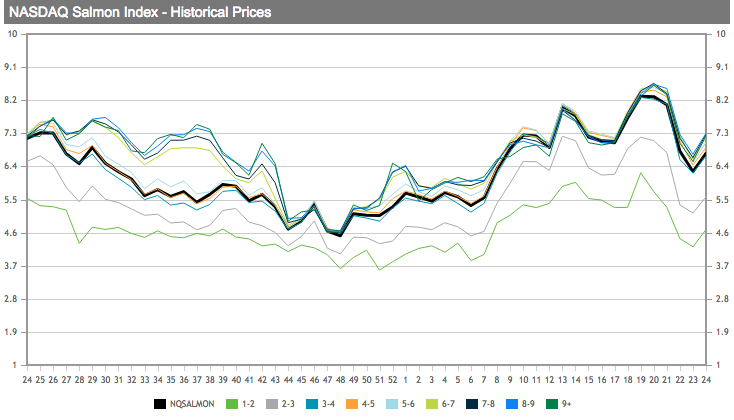Click the black NQSALMON legend swatch
The height and width of the screenshot is (420, 734).
tap(160, 404)
